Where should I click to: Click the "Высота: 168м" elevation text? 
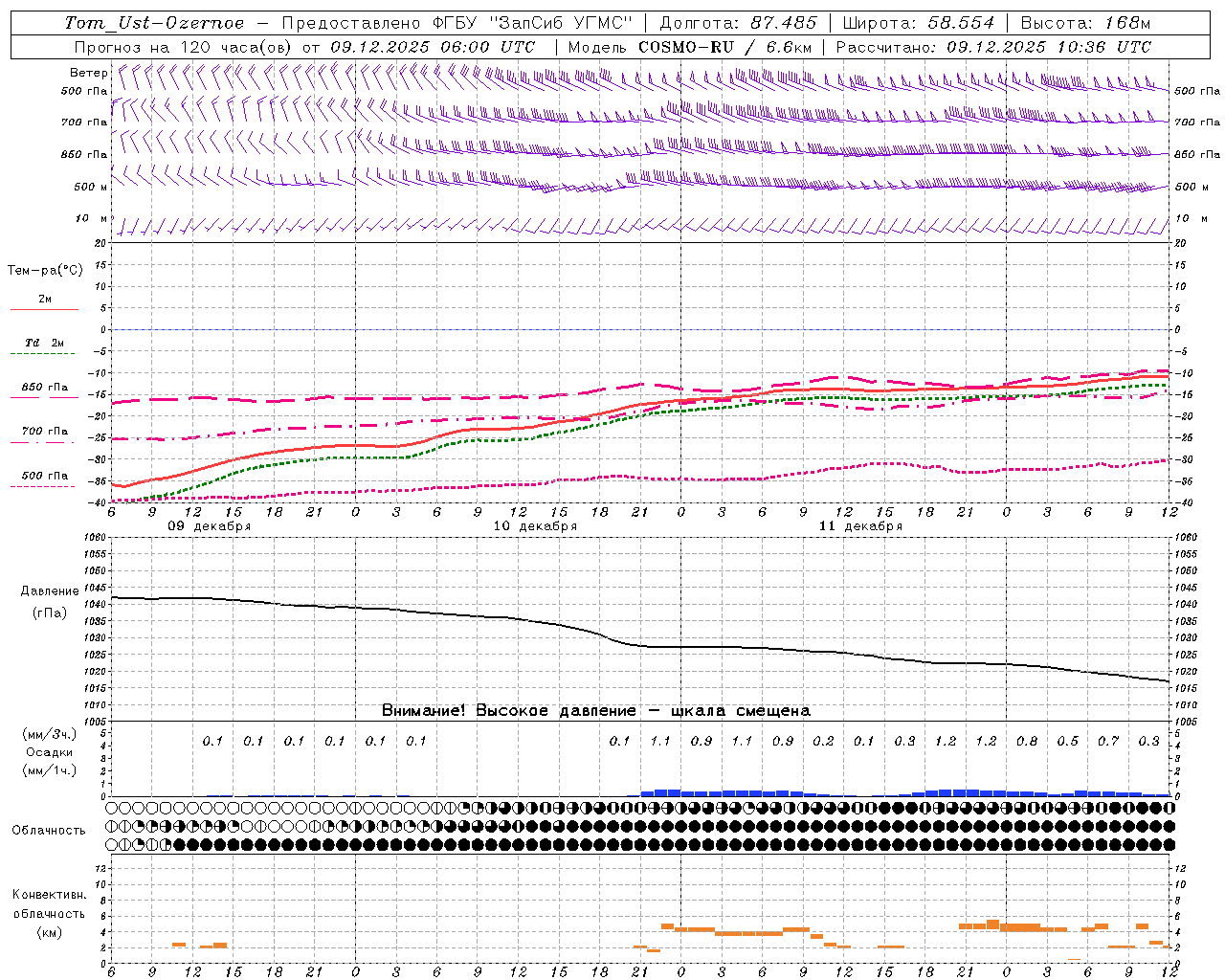(1086, 23)
